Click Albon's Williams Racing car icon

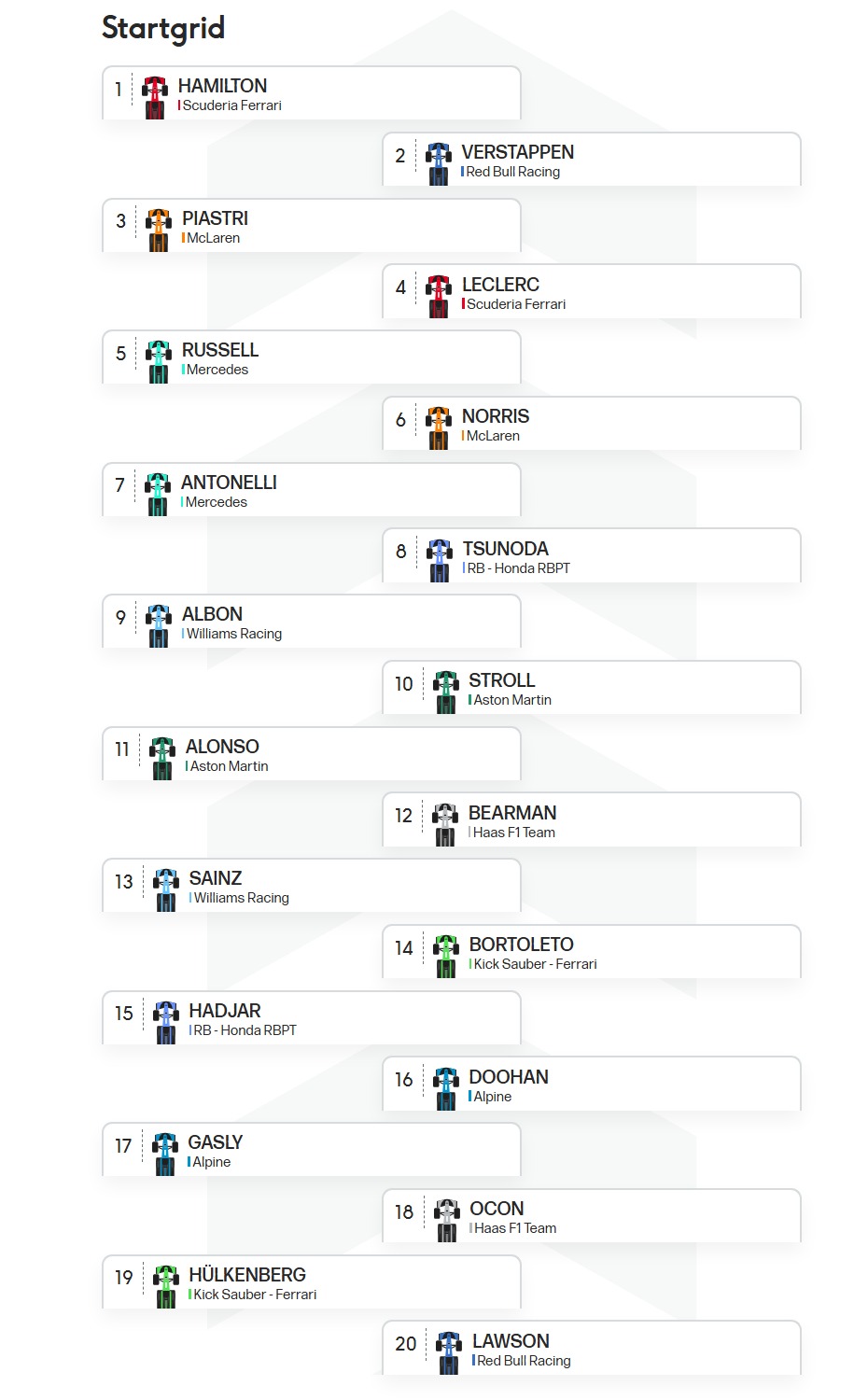(159, 625)
